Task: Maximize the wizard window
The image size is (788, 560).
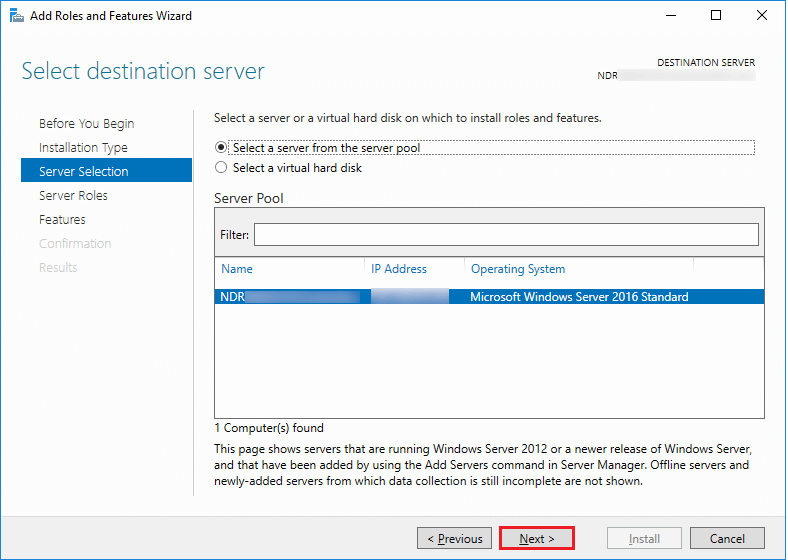Action: (716, 16)
